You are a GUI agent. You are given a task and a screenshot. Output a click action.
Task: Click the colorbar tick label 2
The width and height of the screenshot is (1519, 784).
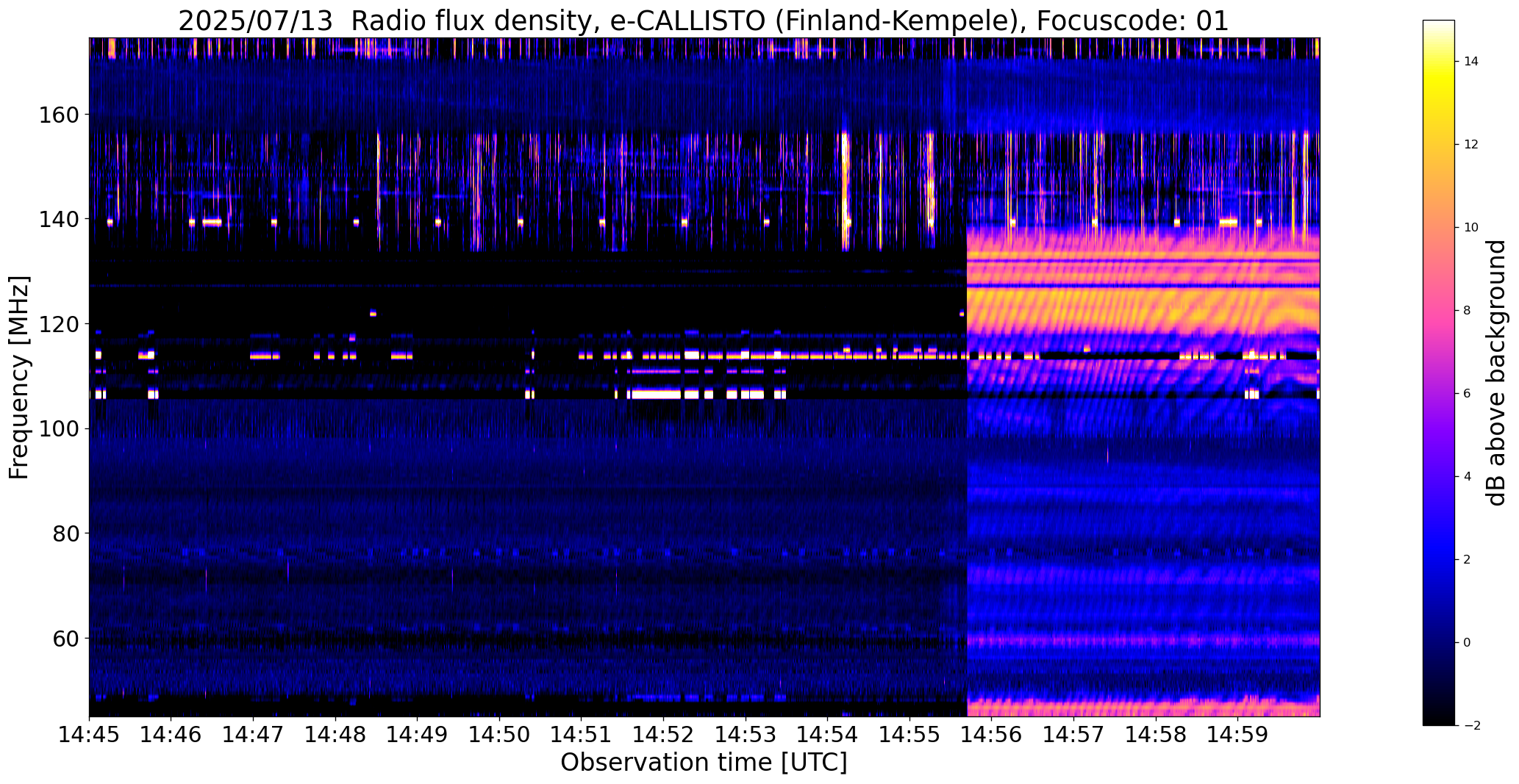(x=1468, y=560)
